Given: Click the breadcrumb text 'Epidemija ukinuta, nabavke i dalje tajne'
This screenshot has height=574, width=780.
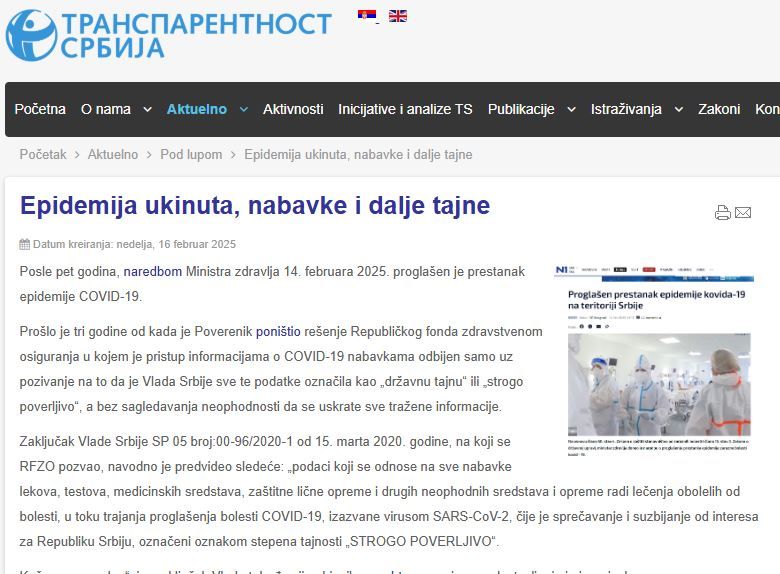Looking at the screenshot, I should [x=358, y=155].
